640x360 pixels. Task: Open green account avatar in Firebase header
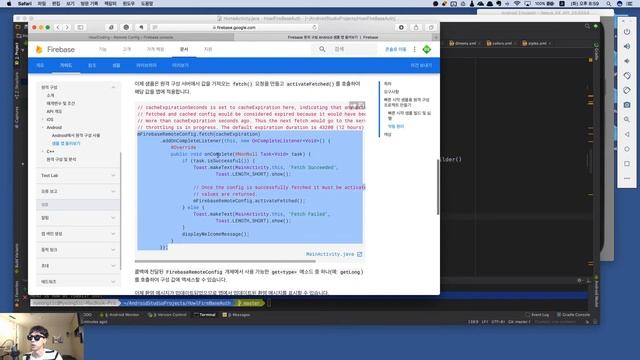pos(427,49)
